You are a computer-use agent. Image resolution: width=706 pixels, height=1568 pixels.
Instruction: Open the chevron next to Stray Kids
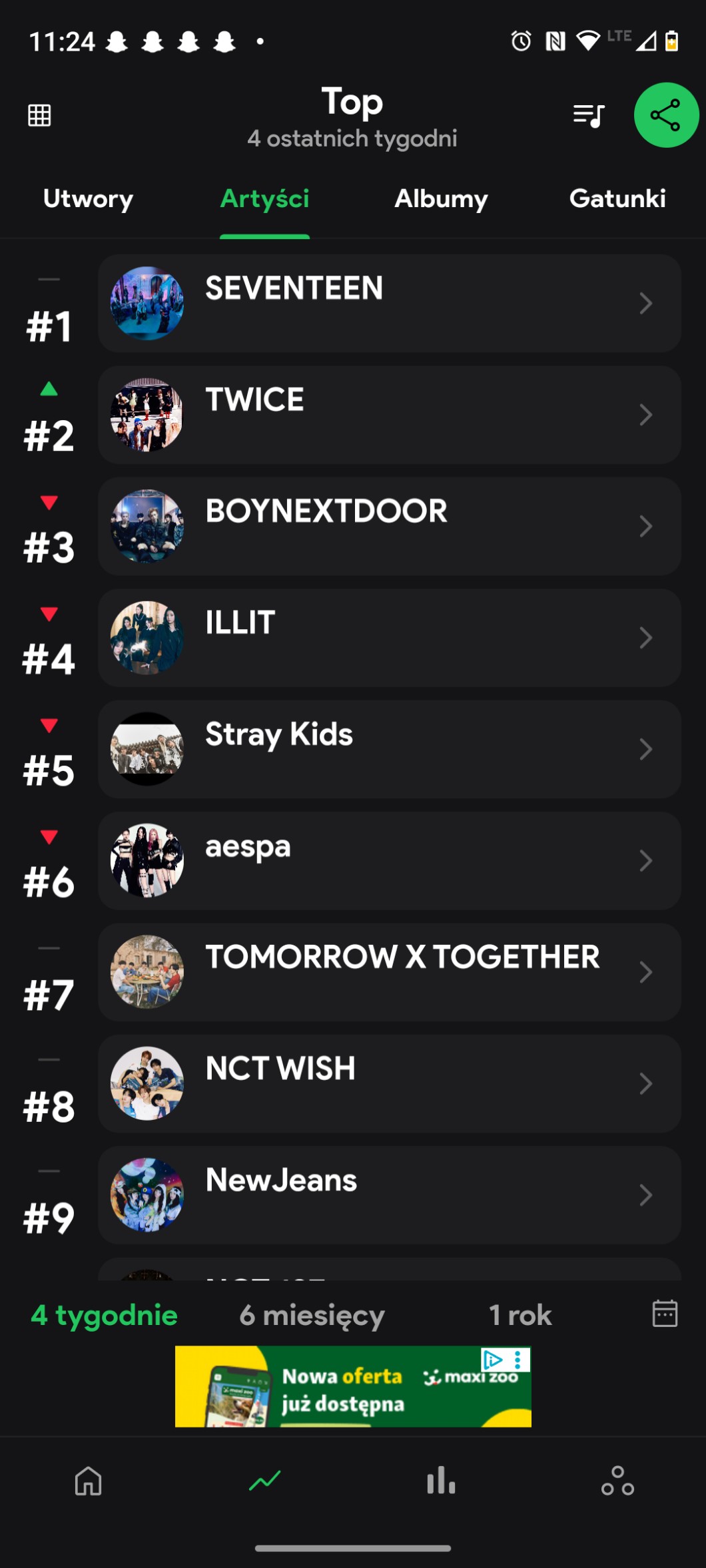(x=645, y=750)
